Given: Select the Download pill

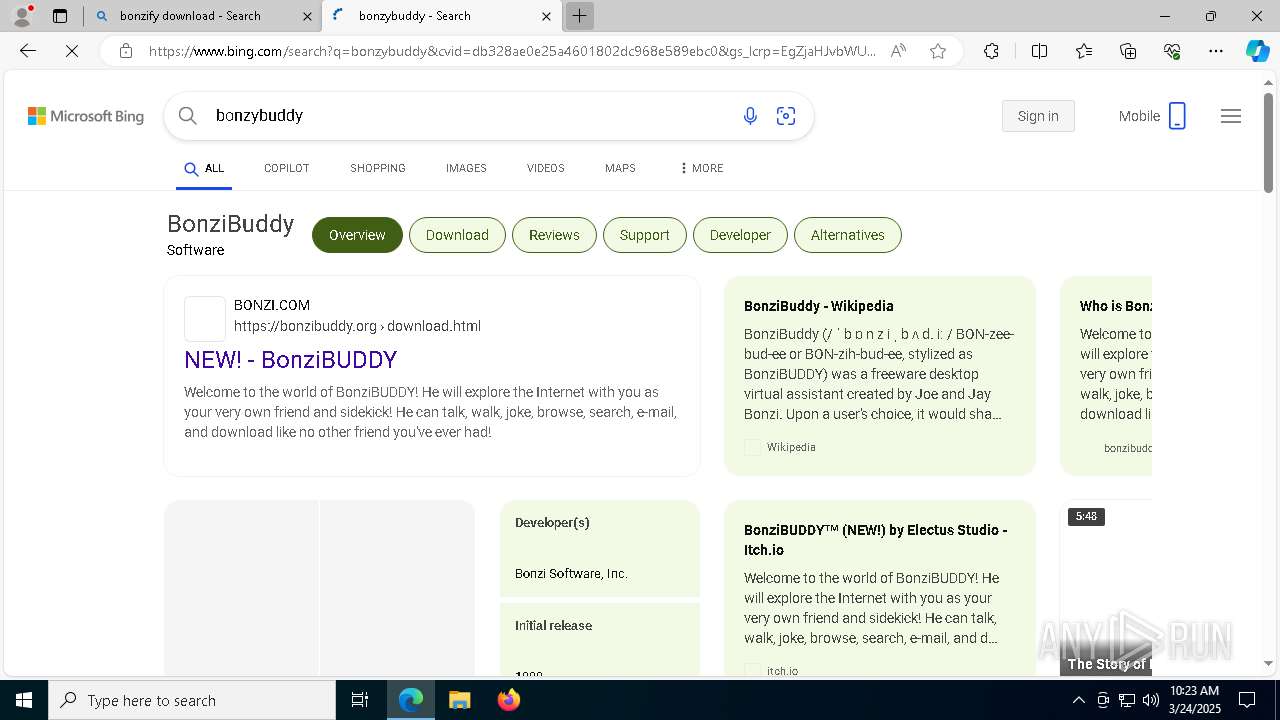Looking at the screenshot, I should (x=457, y=235).
